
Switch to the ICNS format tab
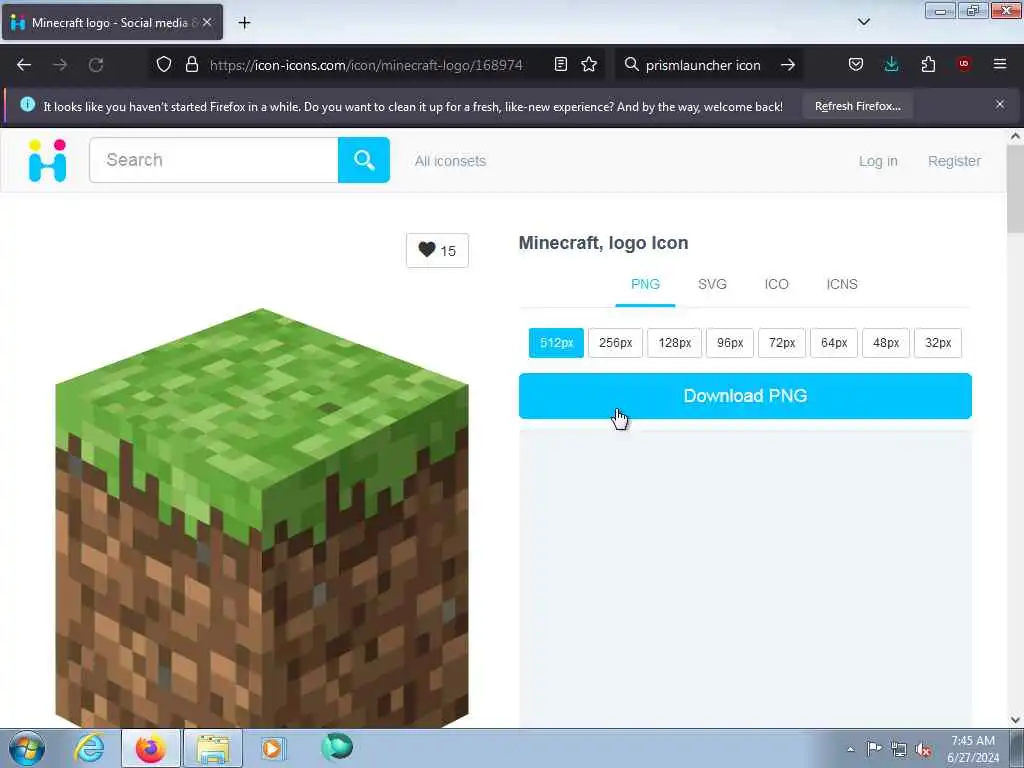click(x=842, y=285)
